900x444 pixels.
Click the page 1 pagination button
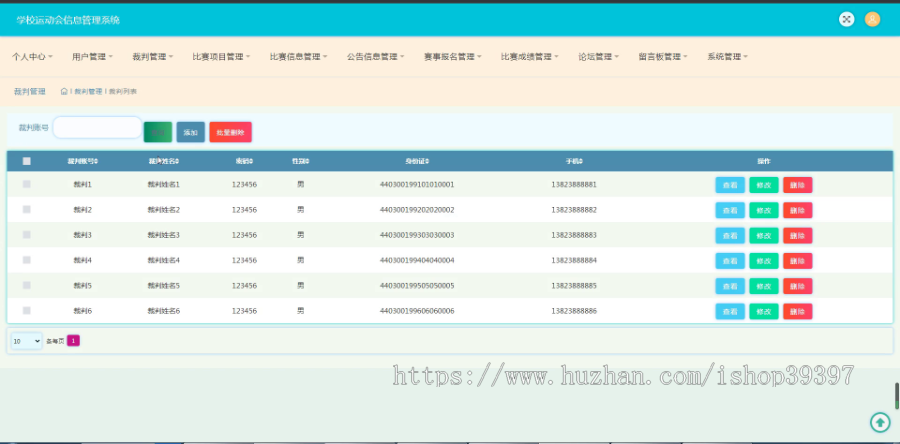73,341
